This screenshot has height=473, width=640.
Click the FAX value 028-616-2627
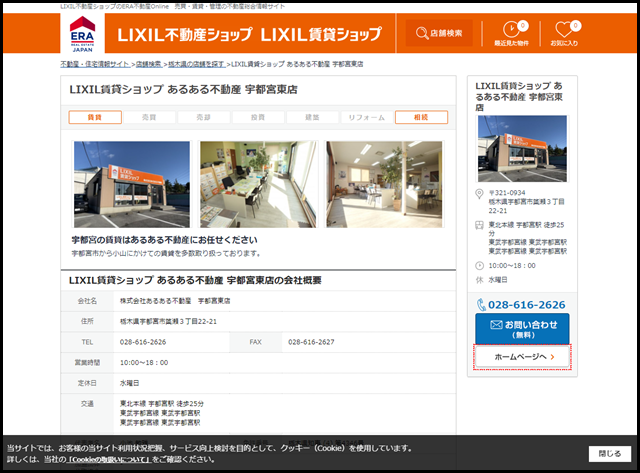pyautogui.click(x=311, y=342)
